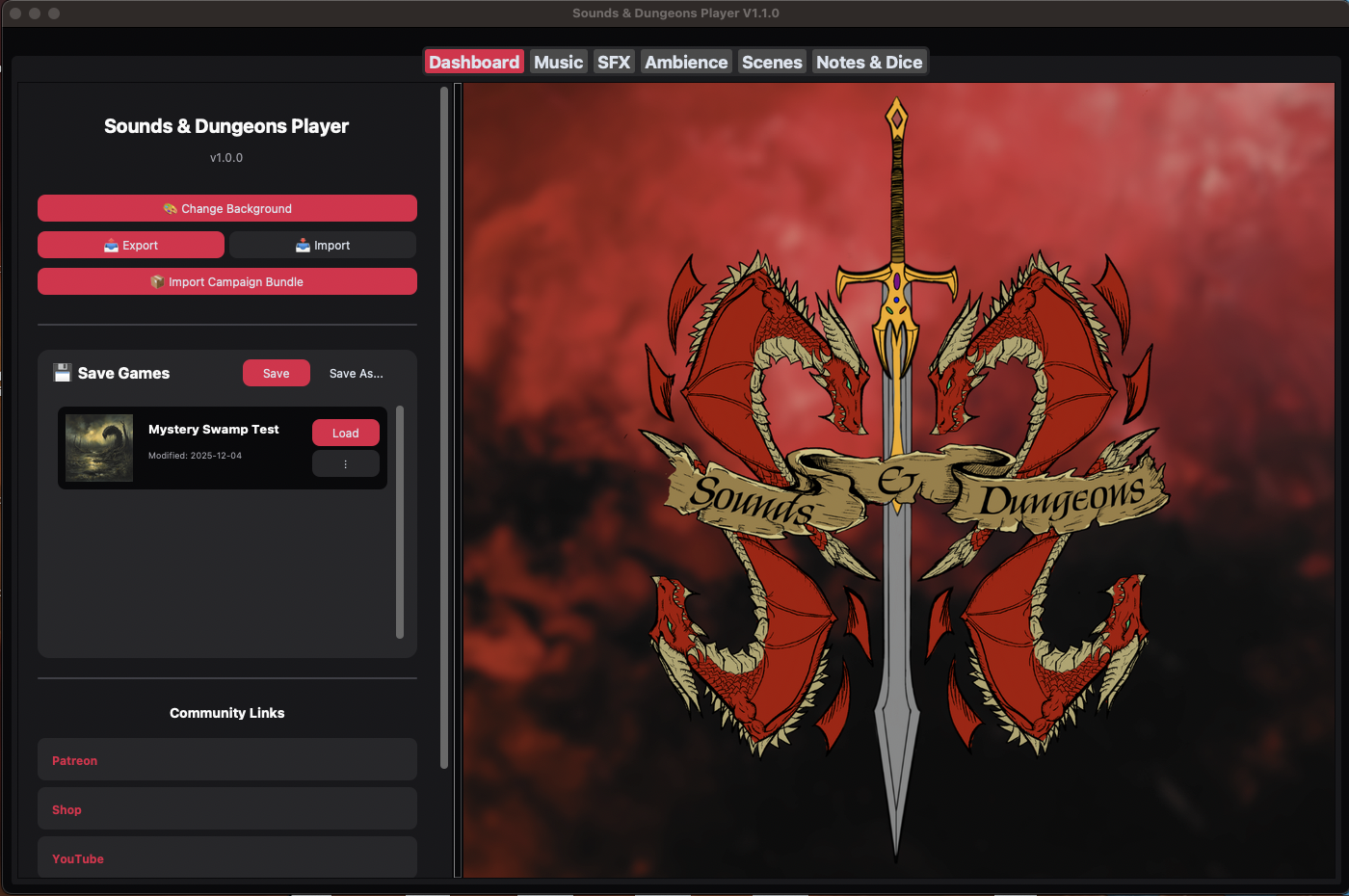Select the Mystery Swamp Test thumbnail image

click(99, 448)
